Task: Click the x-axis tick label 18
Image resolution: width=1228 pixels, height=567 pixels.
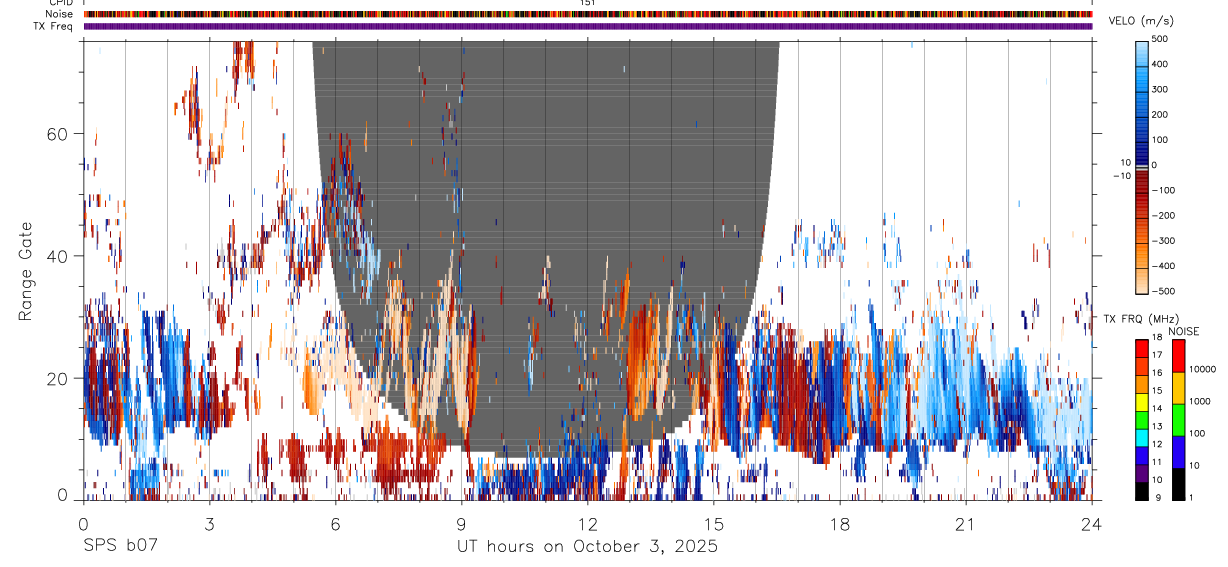Action: (x=840, y=523)
